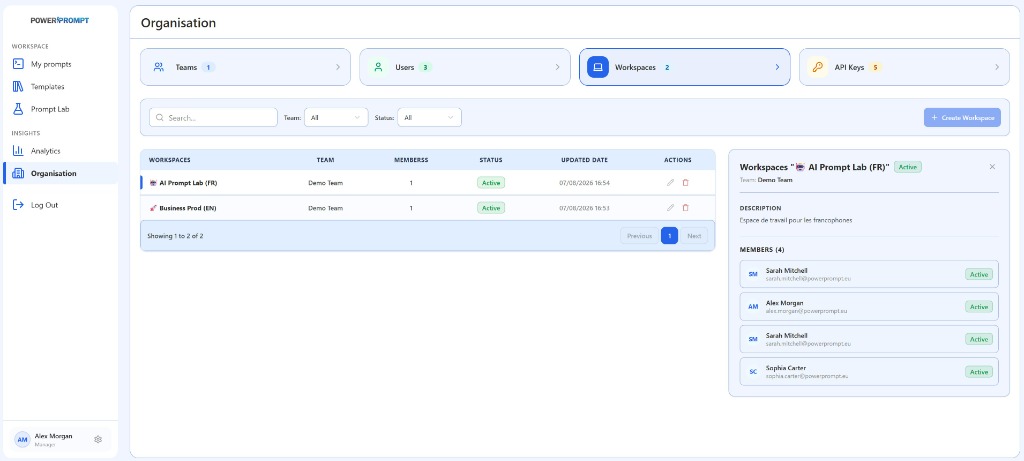The height and width of the screenshot is (461, 1024).
Task: Edit AI Prompt Lab (FR) with pencil icon
Action: pyautogui.click(x=670, y=183)
